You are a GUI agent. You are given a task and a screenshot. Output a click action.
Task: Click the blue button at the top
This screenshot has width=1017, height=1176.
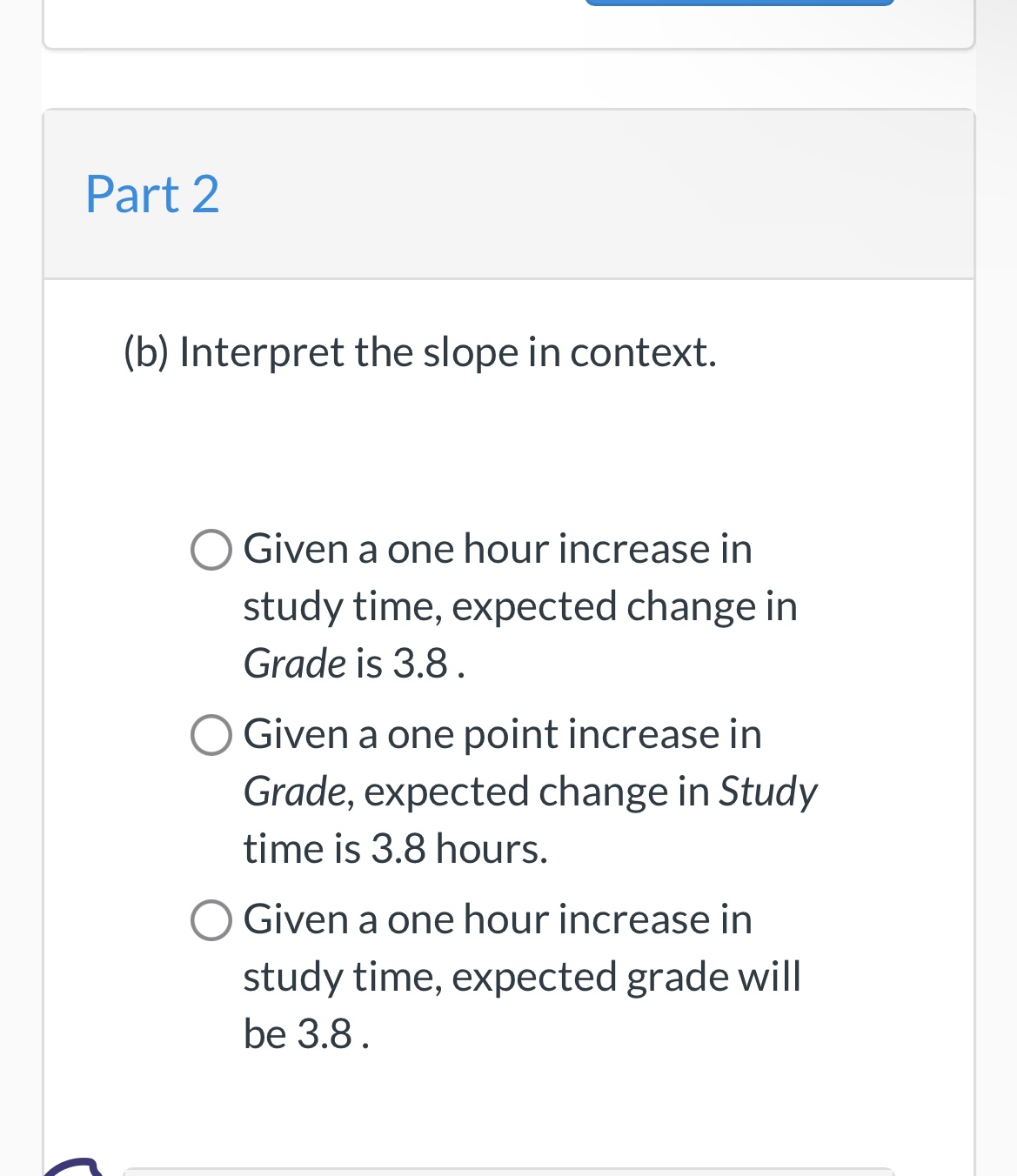coord(739,3)
